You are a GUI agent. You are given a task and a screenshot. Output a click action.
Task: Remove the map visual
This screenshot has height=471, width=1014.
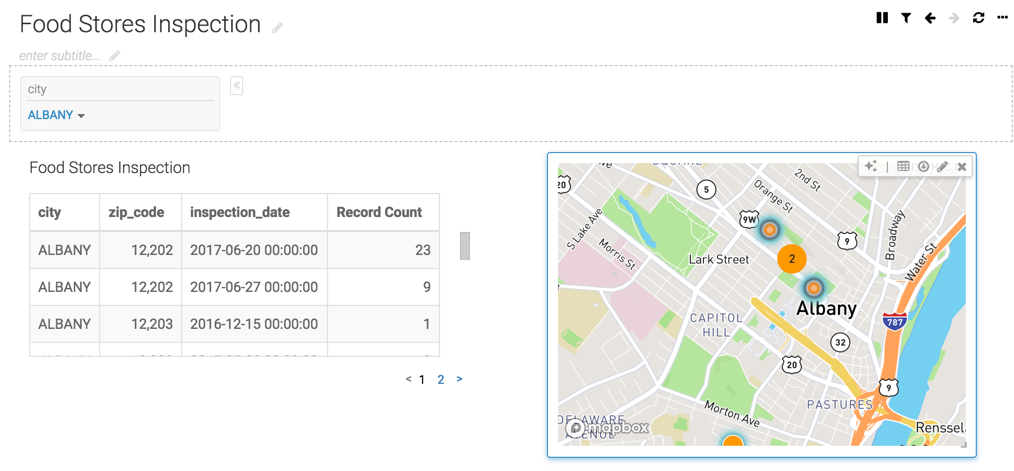pyautogui.click(x=962, y=167)
